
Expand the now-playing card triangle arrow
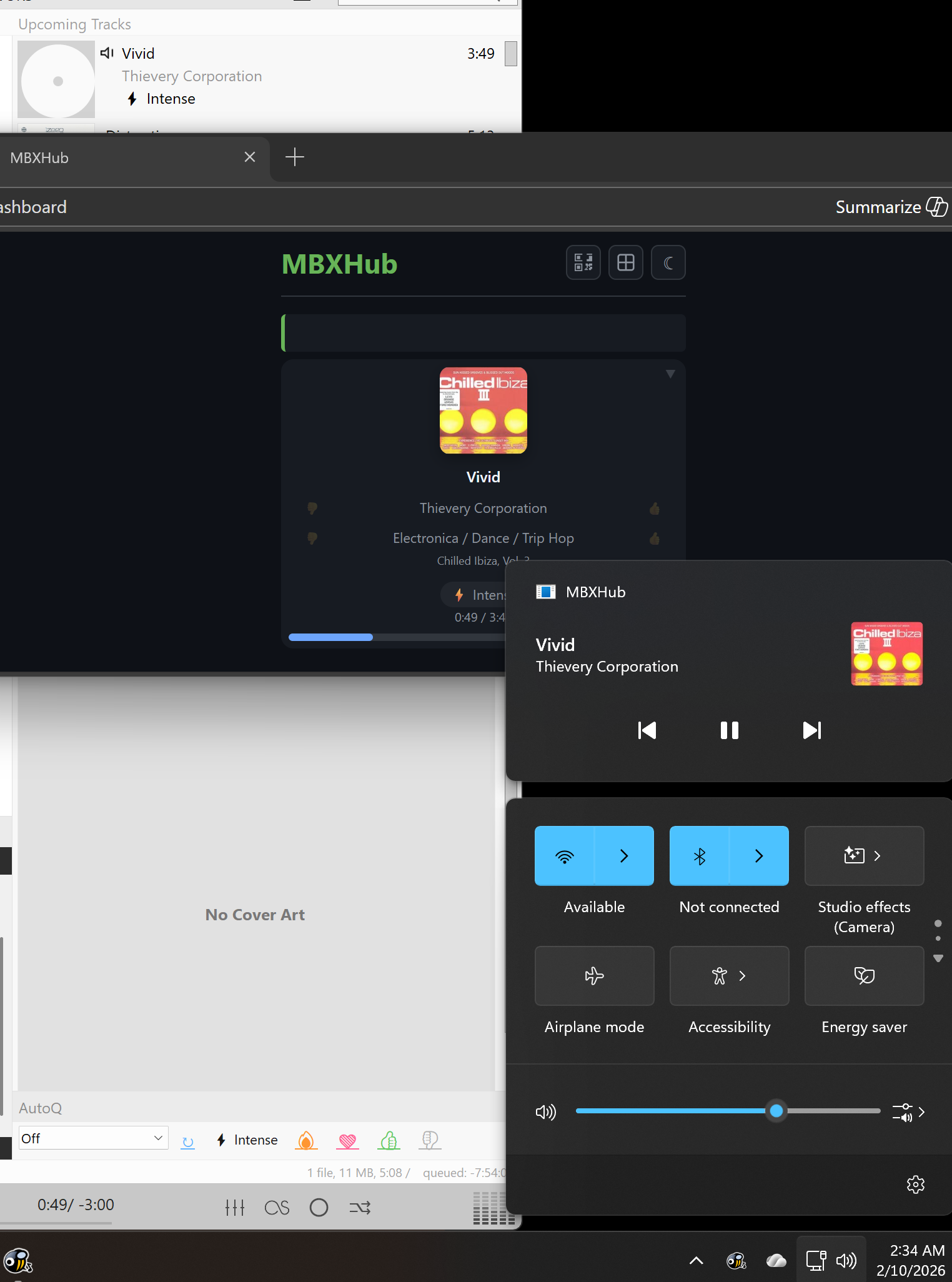[670, 374]
